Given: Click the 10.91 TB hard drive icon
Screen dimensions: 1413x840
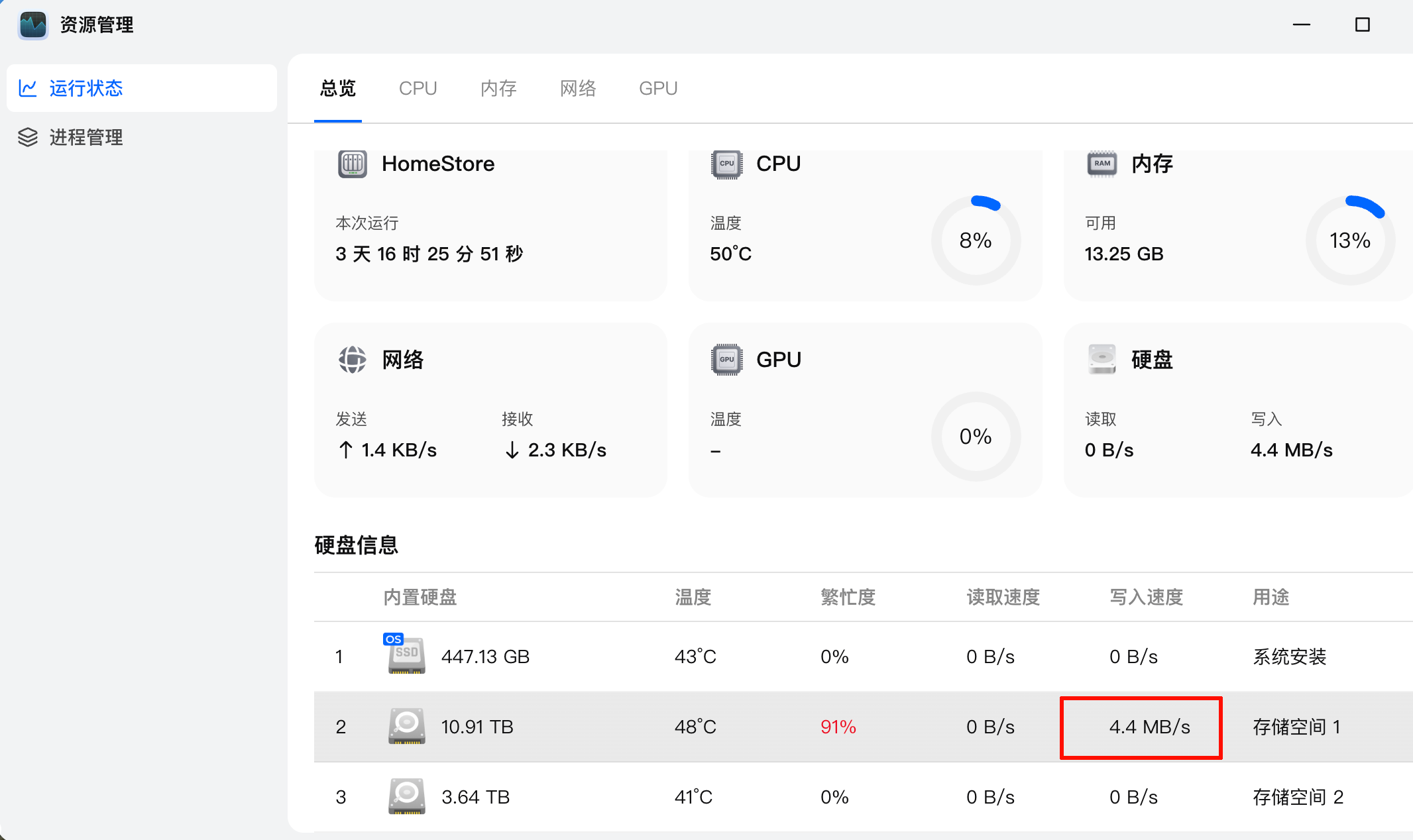Looking at the screenshot, I should pyautogui.click(x=406, y=726).
